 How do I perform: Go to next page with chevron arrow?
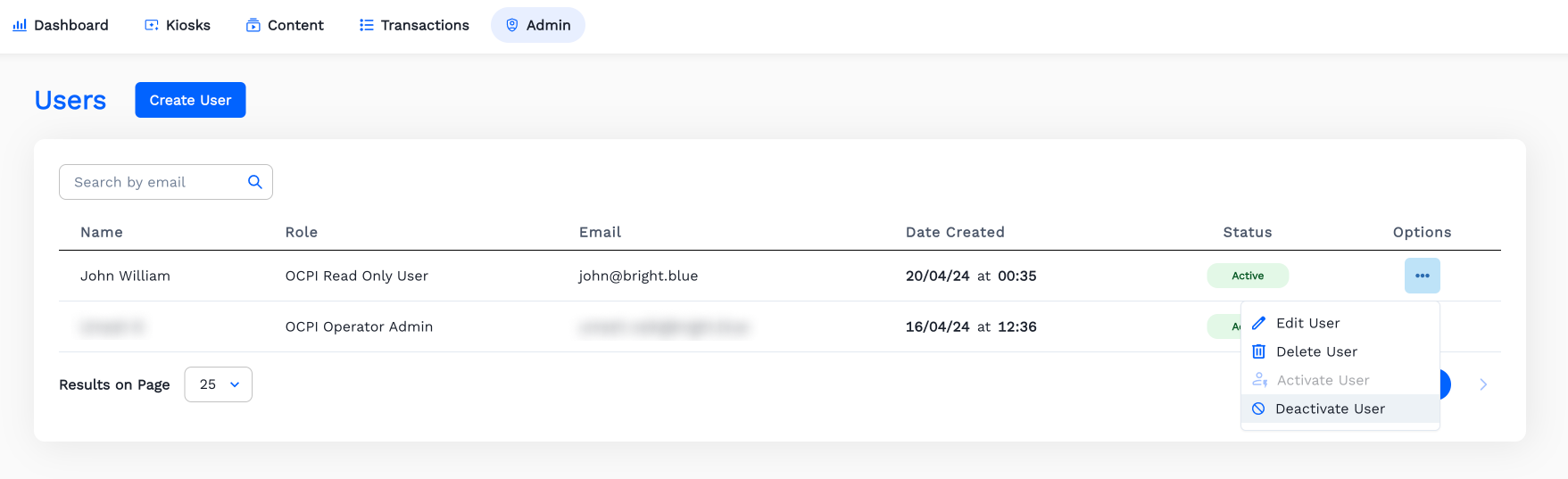[x=1483, y=384]
